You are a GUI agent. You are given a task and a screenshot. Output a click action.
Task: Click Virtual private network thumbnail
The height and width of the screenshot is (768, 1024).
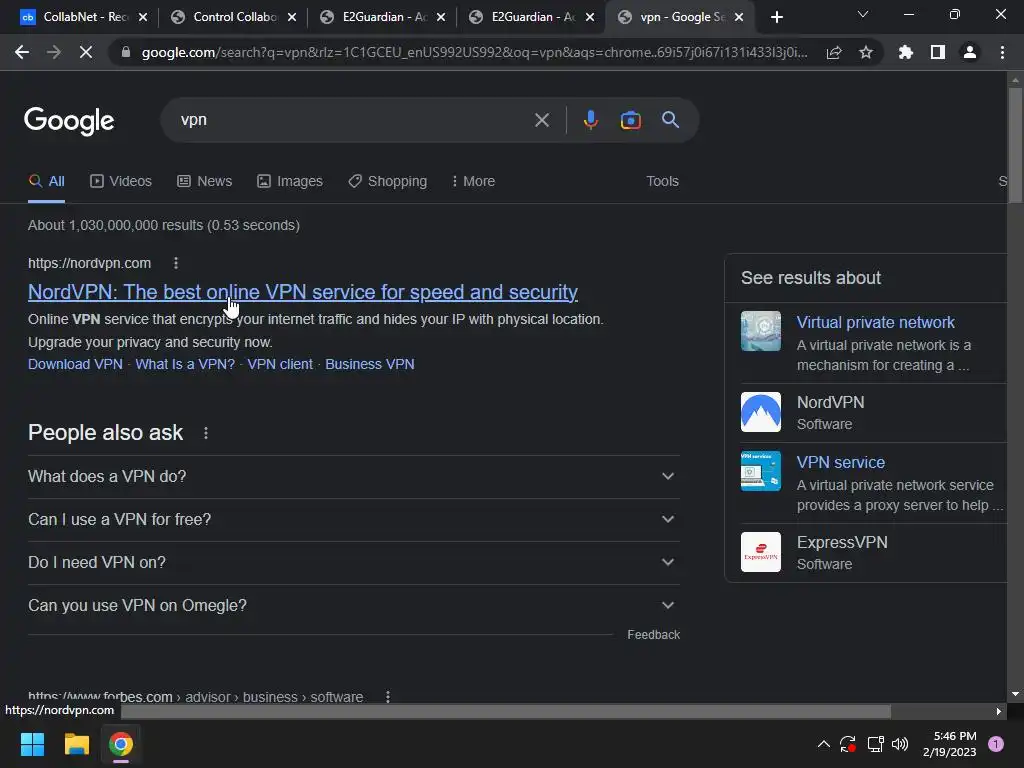pos(761,331)
